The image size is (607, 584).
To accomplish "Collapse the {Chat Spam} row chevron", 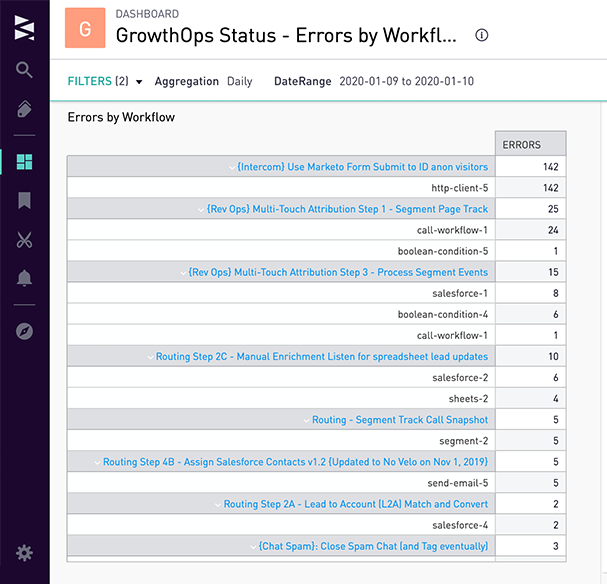I will point(253,547).
